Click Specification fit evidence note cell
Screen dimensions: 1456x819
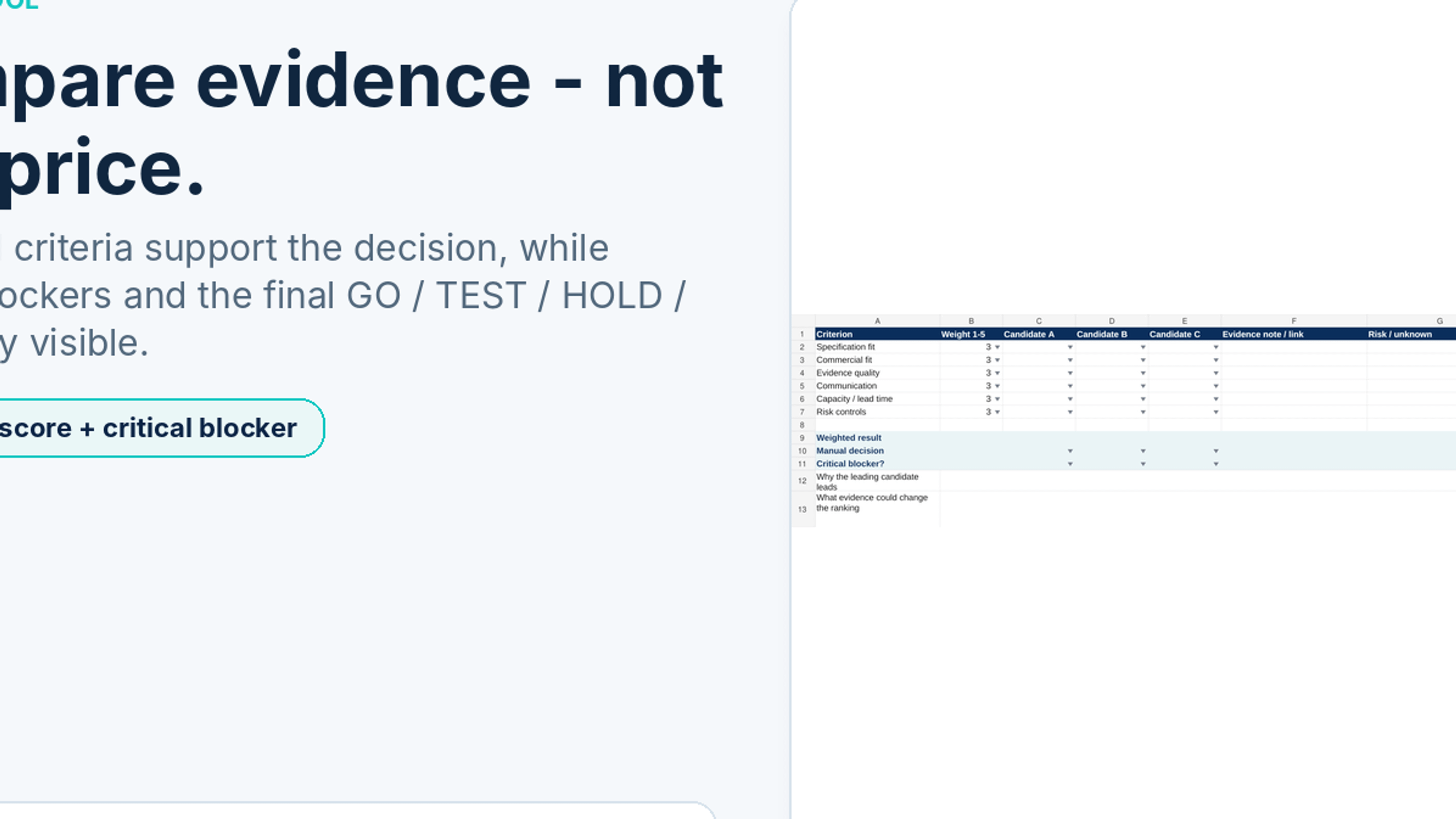1294,347
